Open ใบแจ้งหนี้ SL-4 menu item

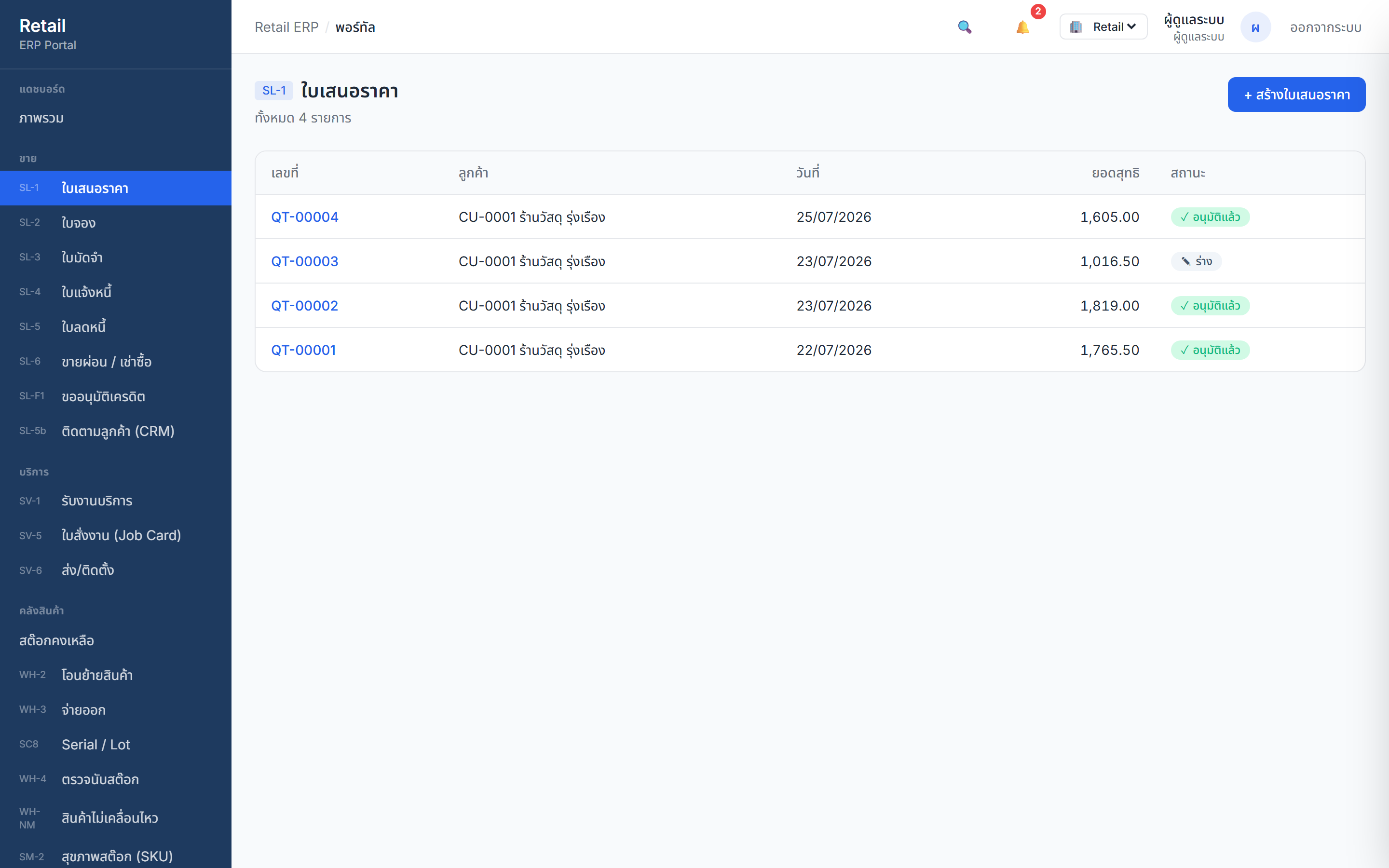[x=115, y=292]
